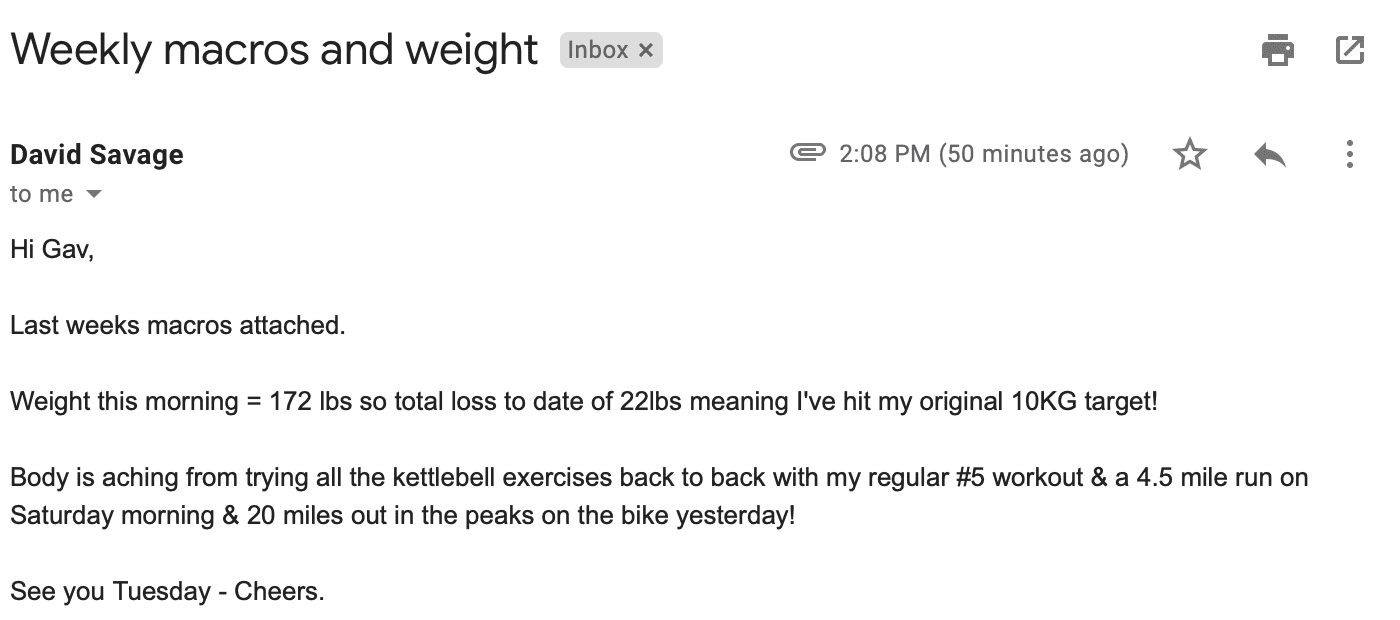Click the "Hi Gav," greeting line
1400x620 pixels.
[52, 249]
